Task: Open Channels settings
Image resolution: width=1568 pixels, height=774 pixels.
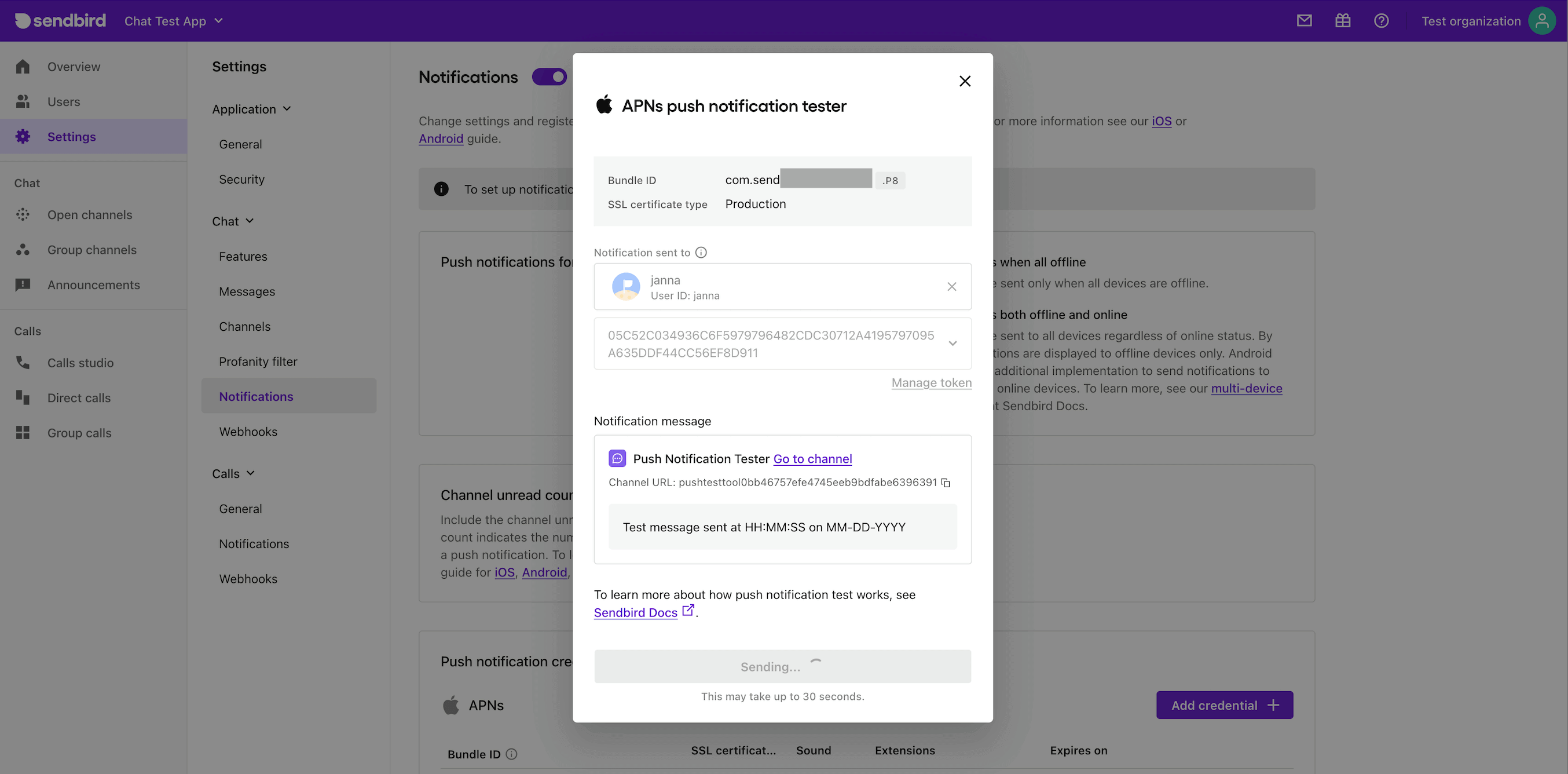Action: click(245, 326)
